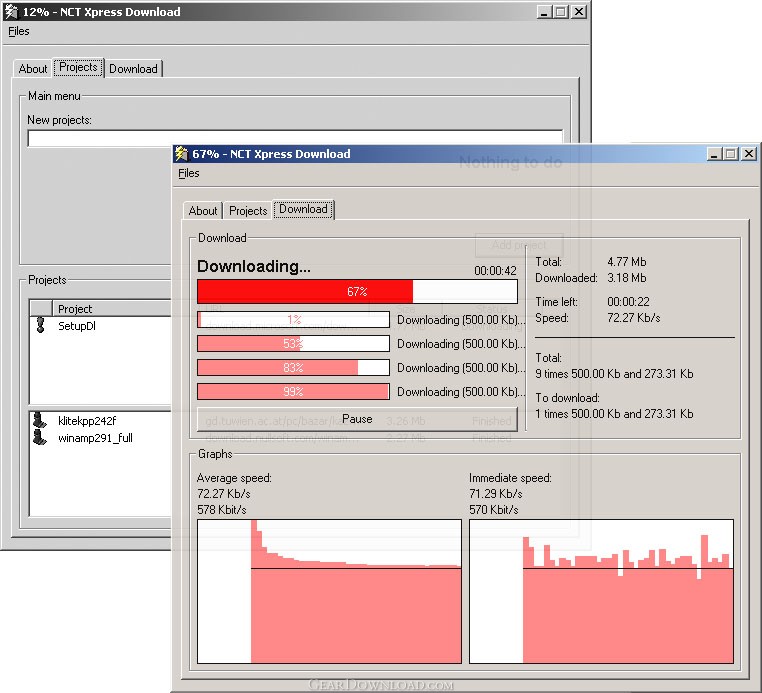The width and height of the screenshot is (762, 693).
Task: Click the SetupDl project status icon
Action: tap(41, 325)
